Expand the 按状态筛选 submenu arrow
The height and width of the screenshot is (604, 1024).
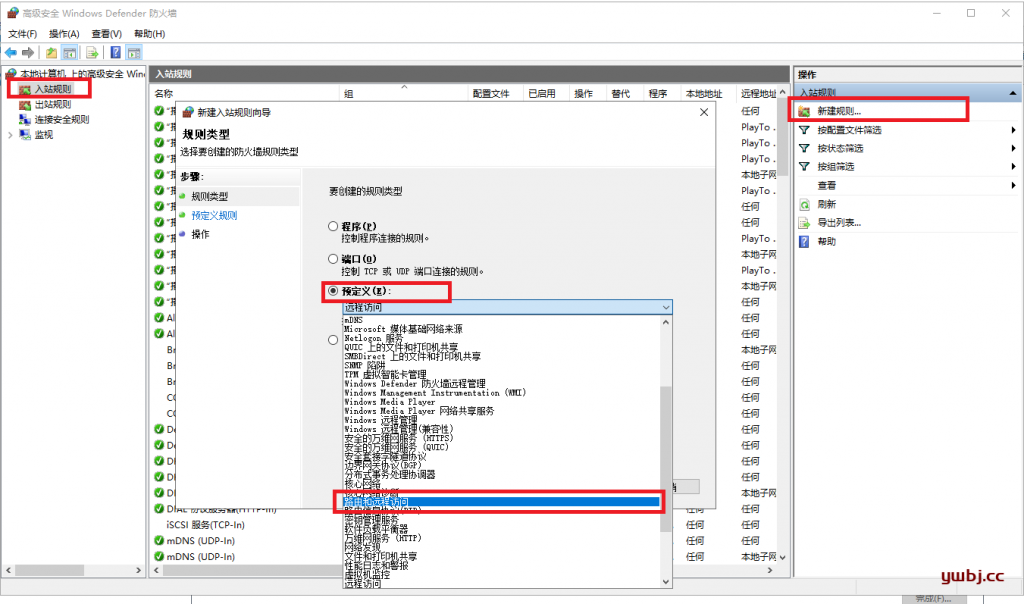pos(1013,148)
